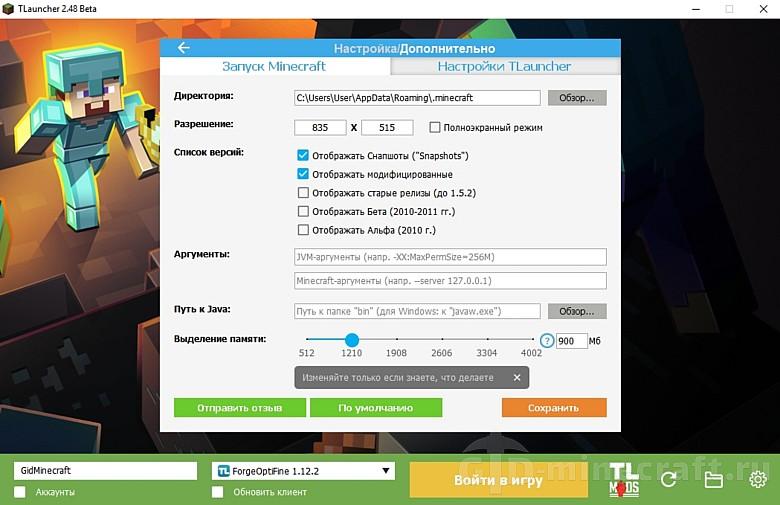
Task: Click Отправить отзыв button
Action: point(240,407)
